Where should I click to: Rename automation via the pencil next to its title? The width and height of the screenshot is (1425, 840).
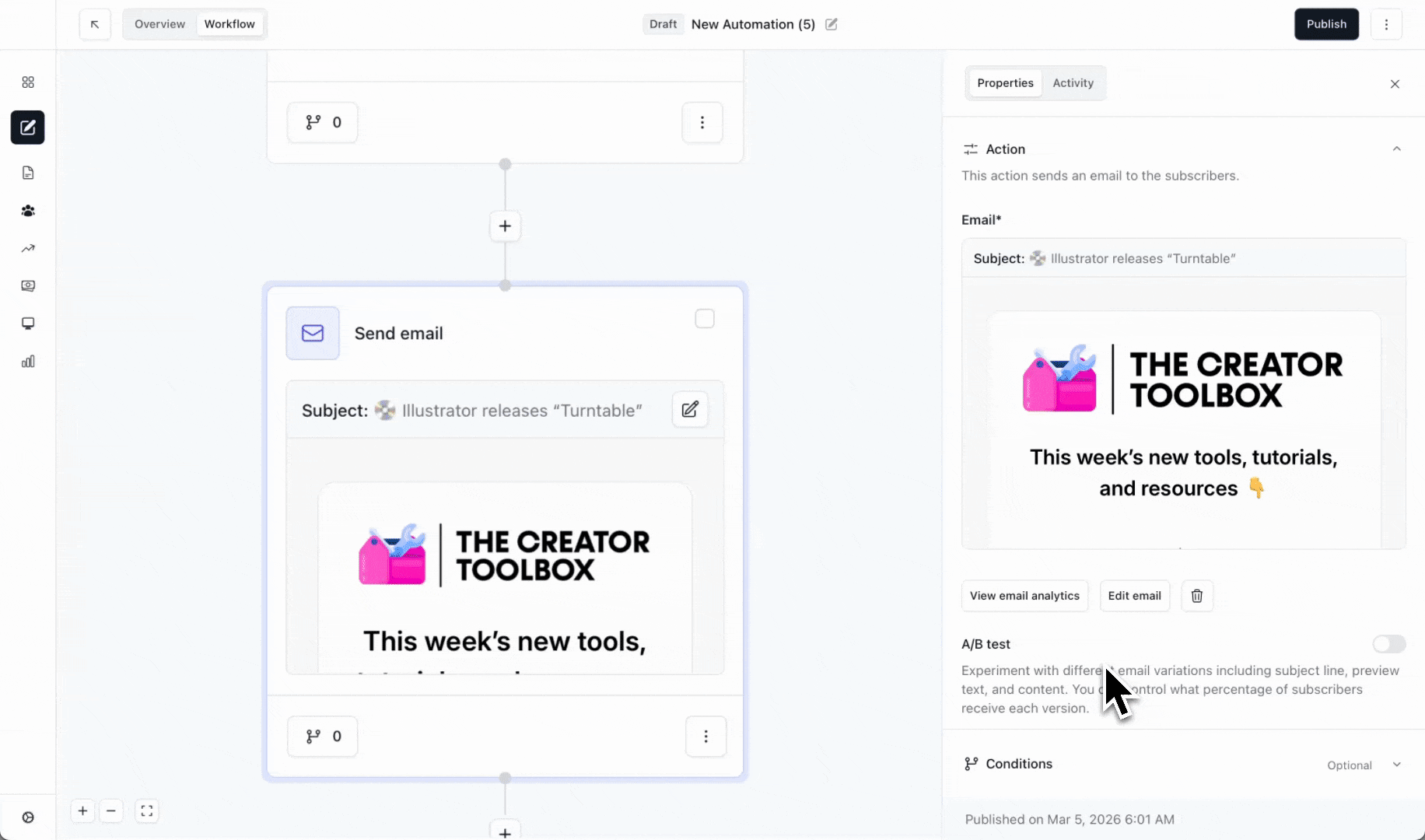click(831, 24)
